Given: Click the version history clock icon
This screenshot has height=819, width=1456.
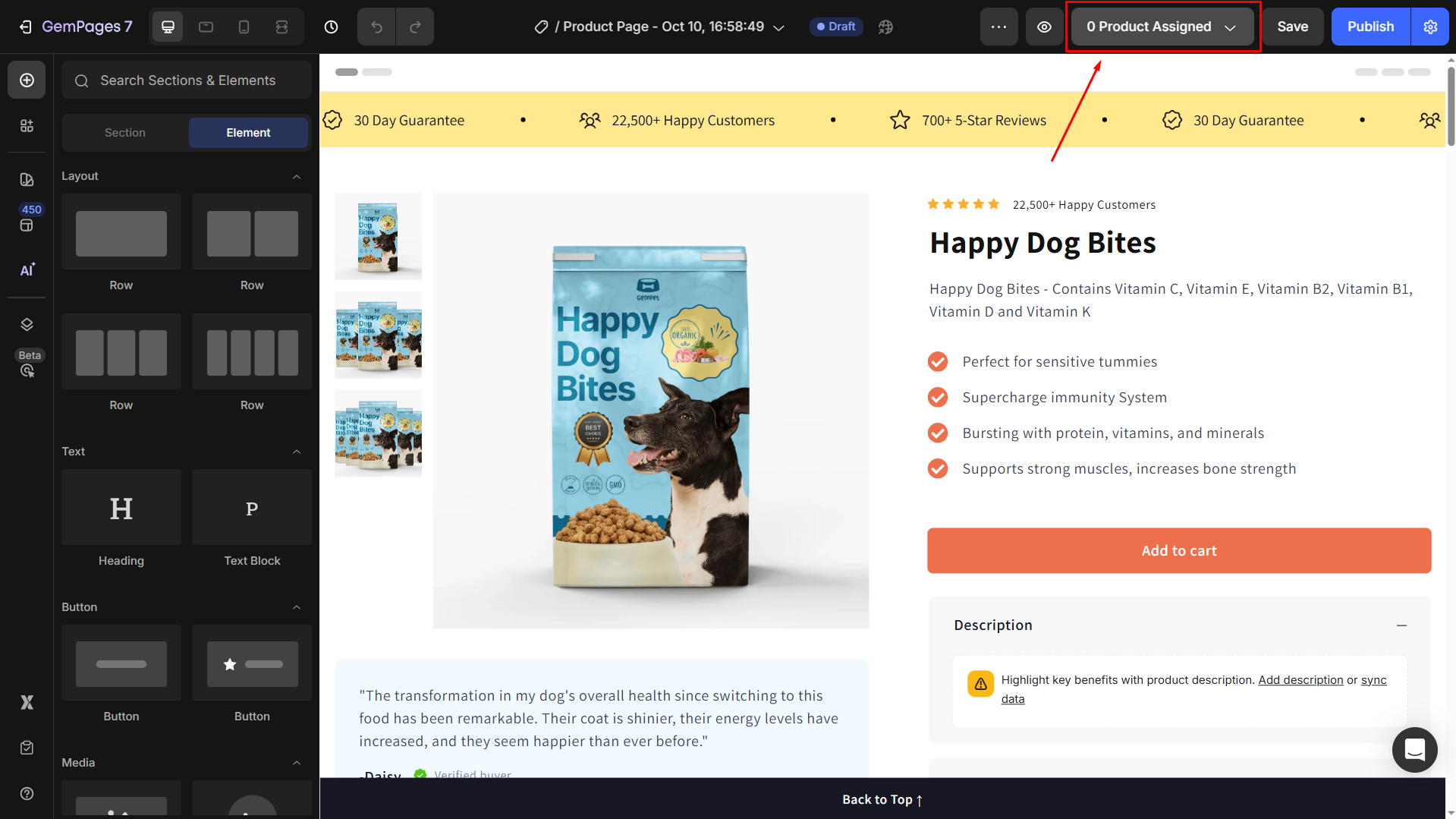Looking at the screenshot, I should [331, 27].
